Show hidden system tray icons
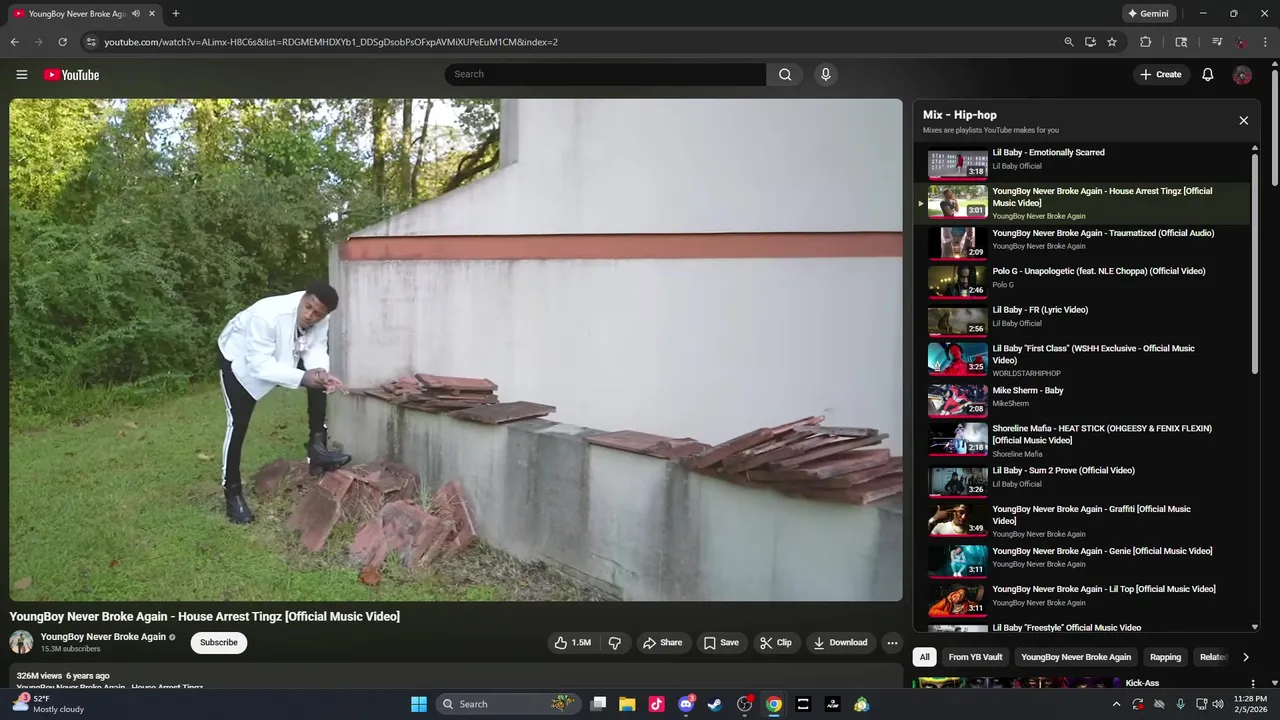 1116,704
